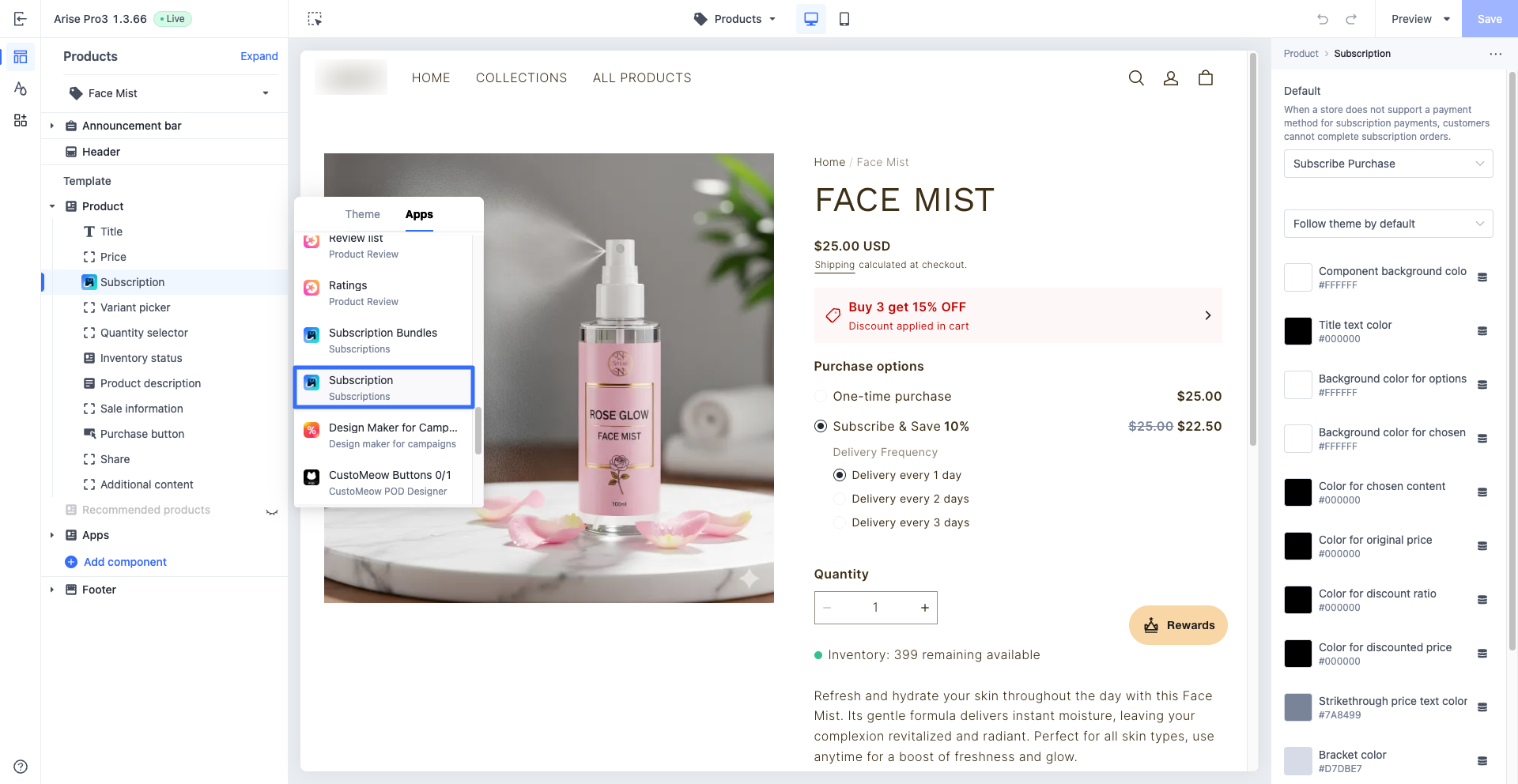Open the Follow theme by default dropdown

1388,224
